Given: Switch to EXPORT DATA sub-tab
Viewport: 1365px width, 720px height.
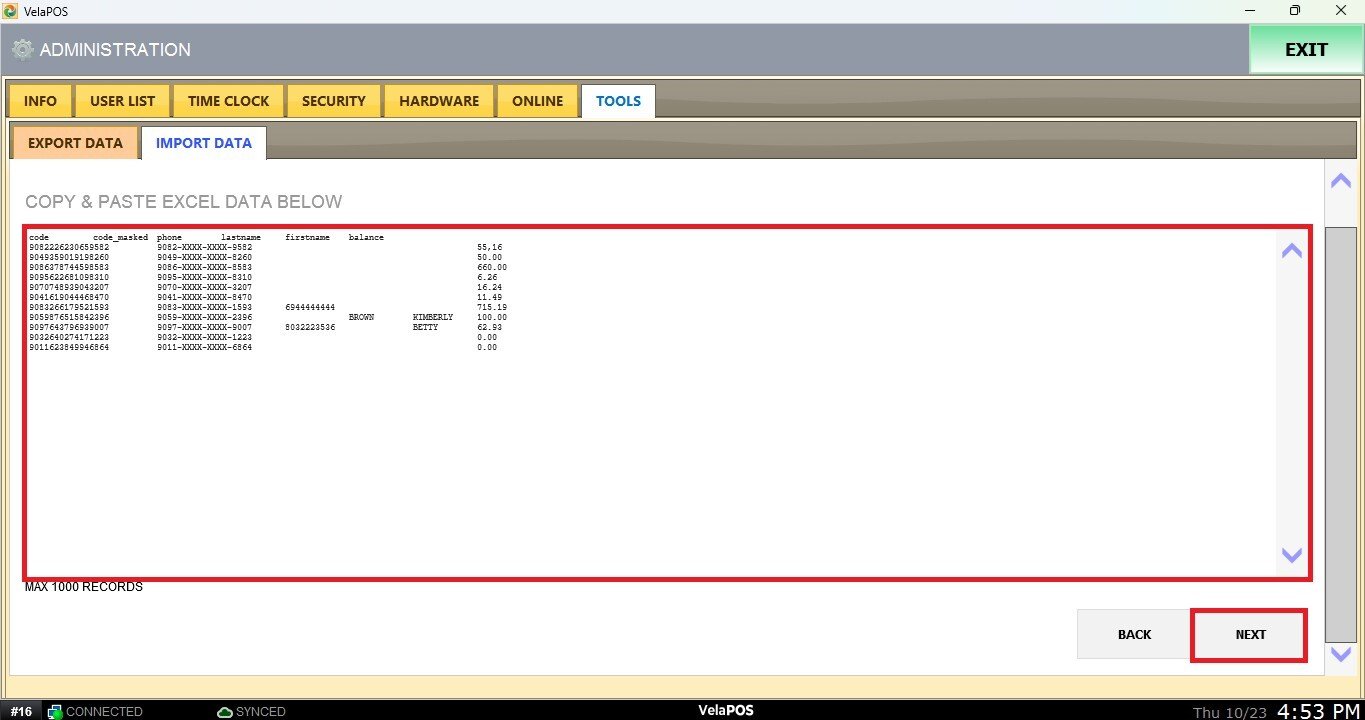Looking at the screenshot, I should pos(75,143).
